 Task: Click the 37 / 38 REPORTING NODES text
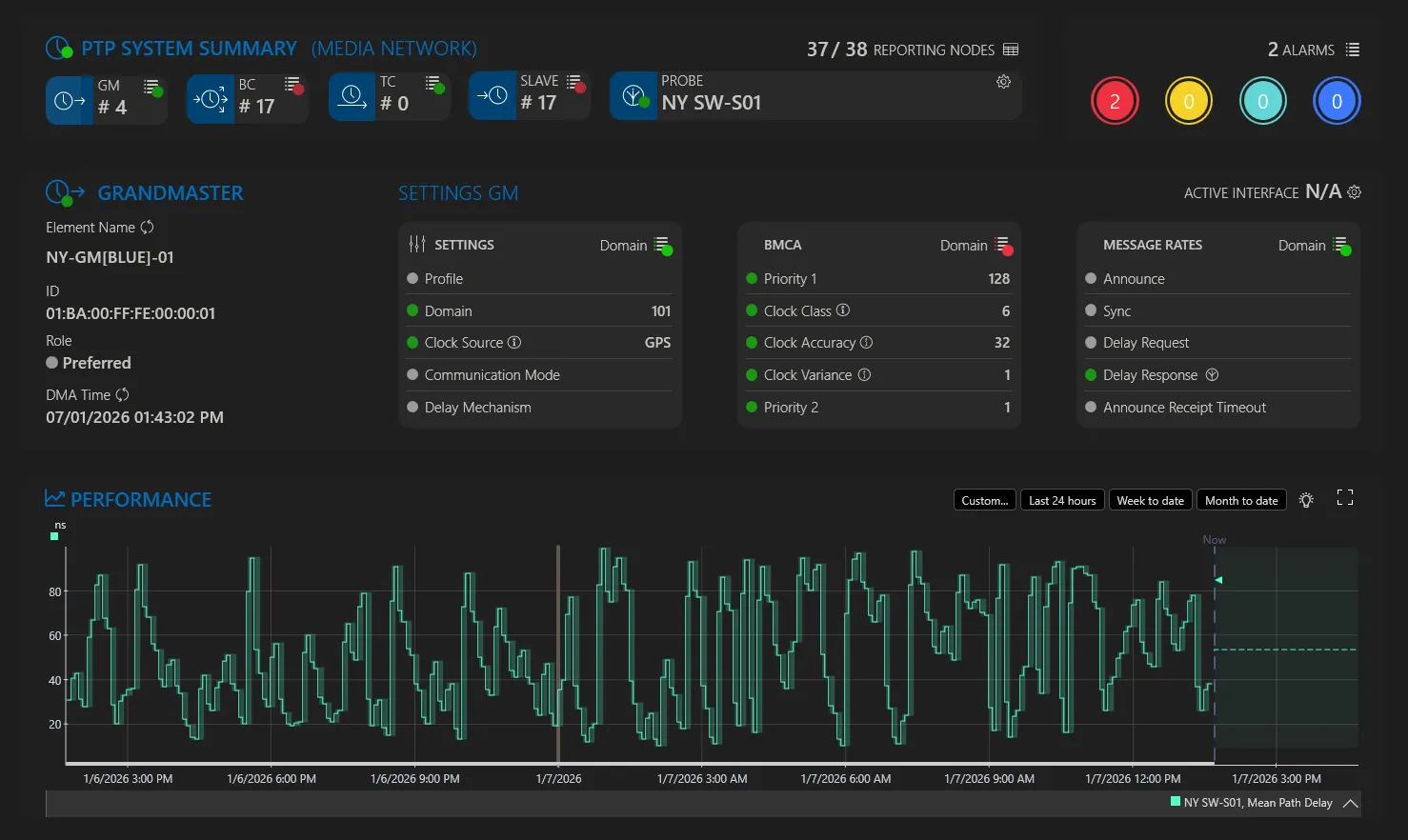[900, 50]
